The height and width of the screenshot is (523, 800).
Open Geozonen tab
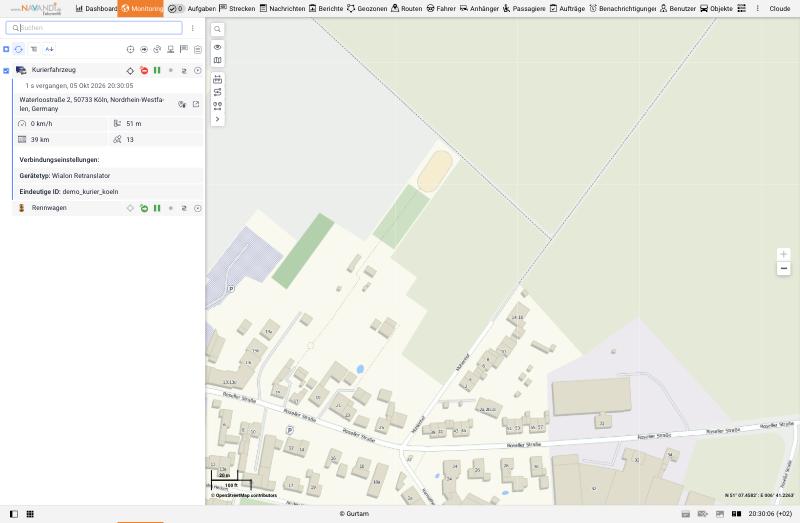[367, 8]
